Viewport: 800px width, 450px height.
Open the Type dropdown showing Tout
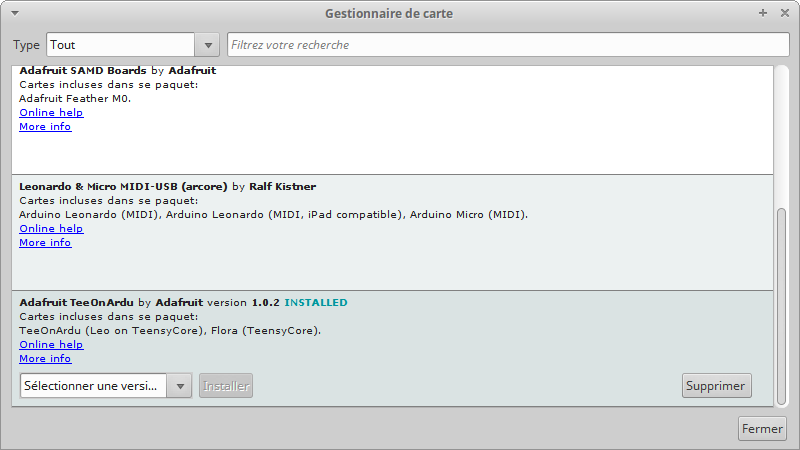[x=133, y=45]
